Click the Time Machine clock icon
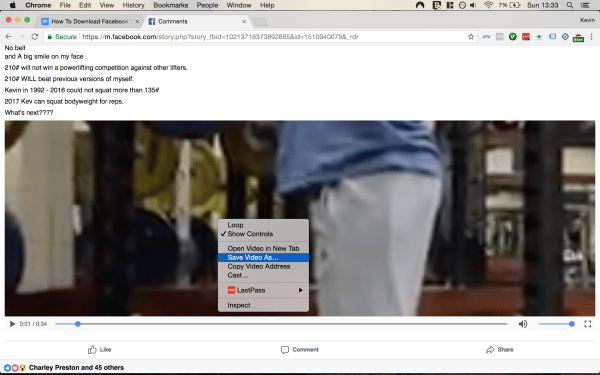This screenshot has width=600, height=375. tap(462, 5)
